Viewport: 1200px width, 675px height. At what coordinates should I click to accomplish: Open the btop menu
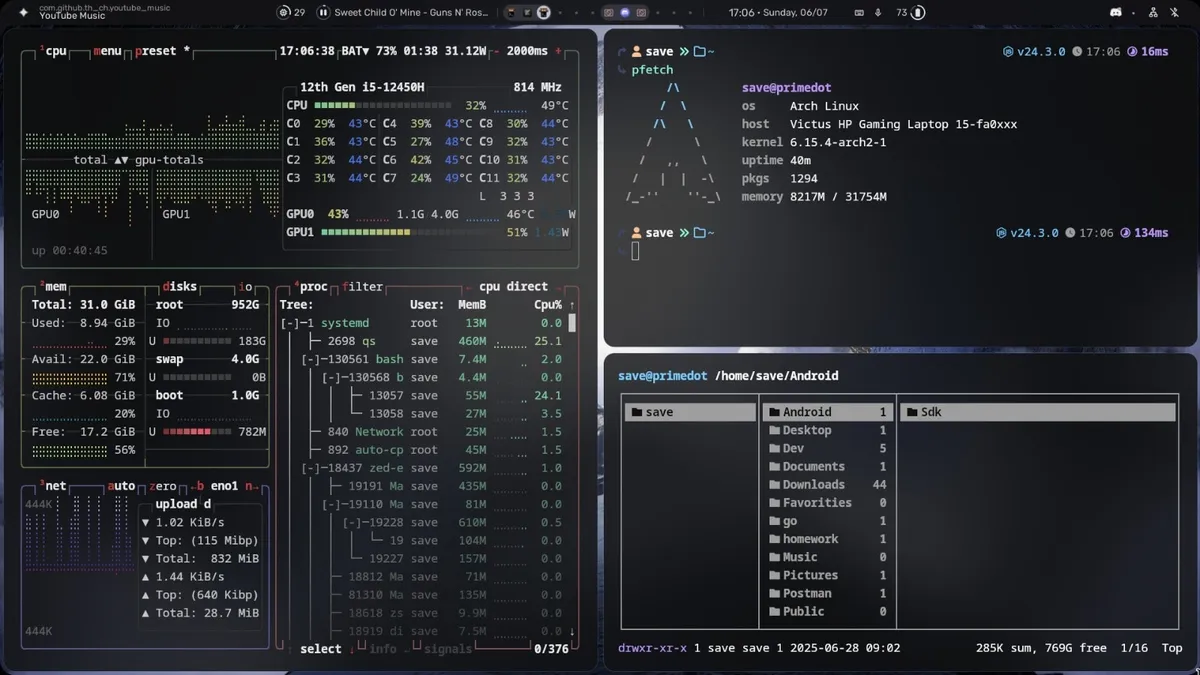tap(109, 50)
